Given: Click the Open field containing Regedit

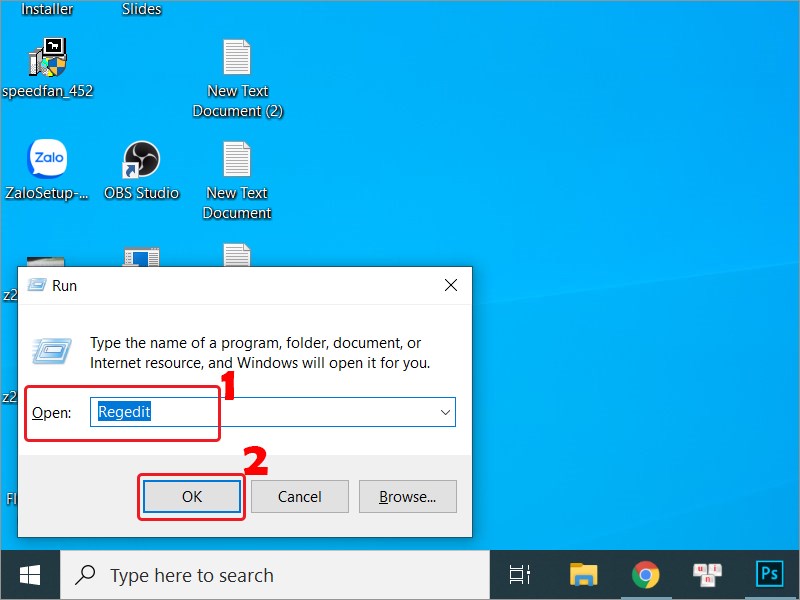Looking at the screenshot, I should (x=272, y=412).
